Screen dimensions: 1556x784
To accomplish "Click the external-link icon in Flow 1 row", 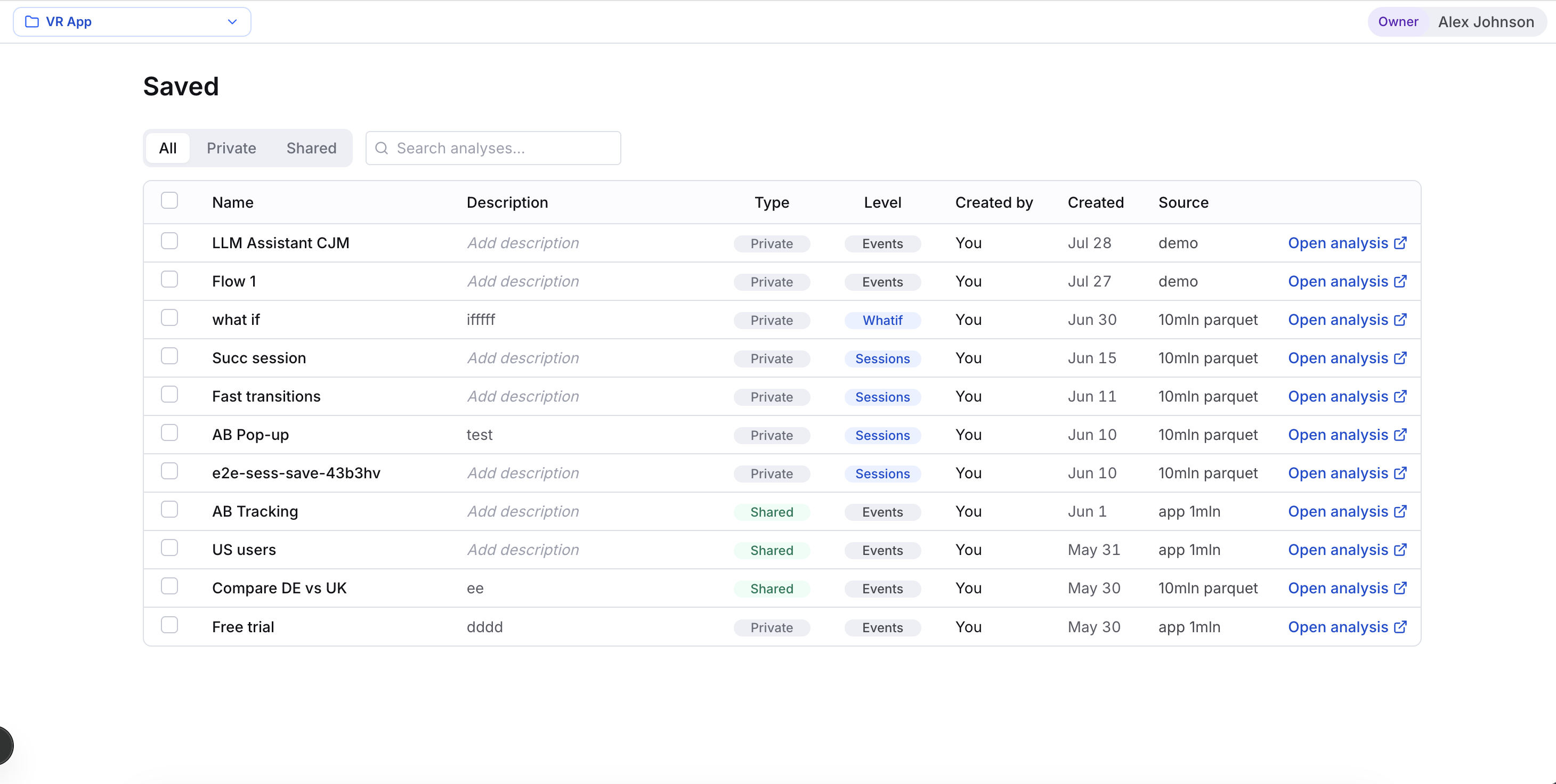I will coord(1400,281).
